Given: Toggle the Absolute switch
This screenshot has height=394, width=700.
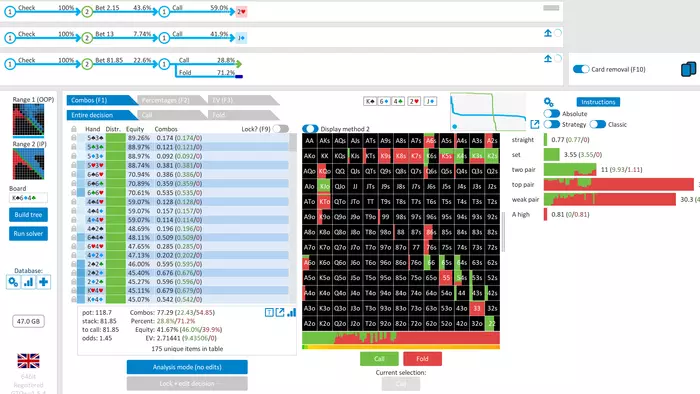Looking at the screenshot, I should [552, 114].
